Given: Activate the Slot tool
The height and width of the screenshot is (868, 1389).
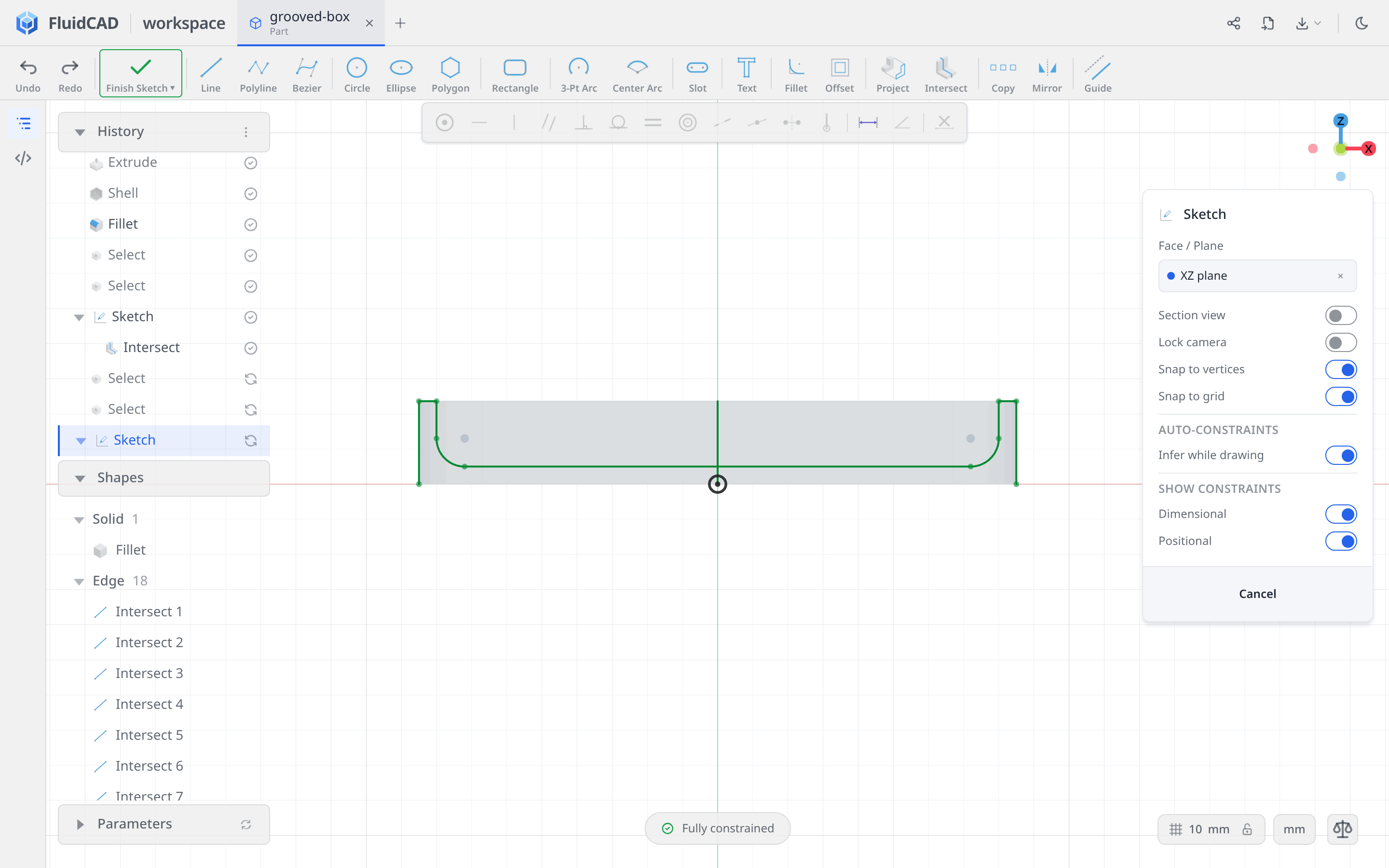Looking at the screenshot, I should point(697,75).
